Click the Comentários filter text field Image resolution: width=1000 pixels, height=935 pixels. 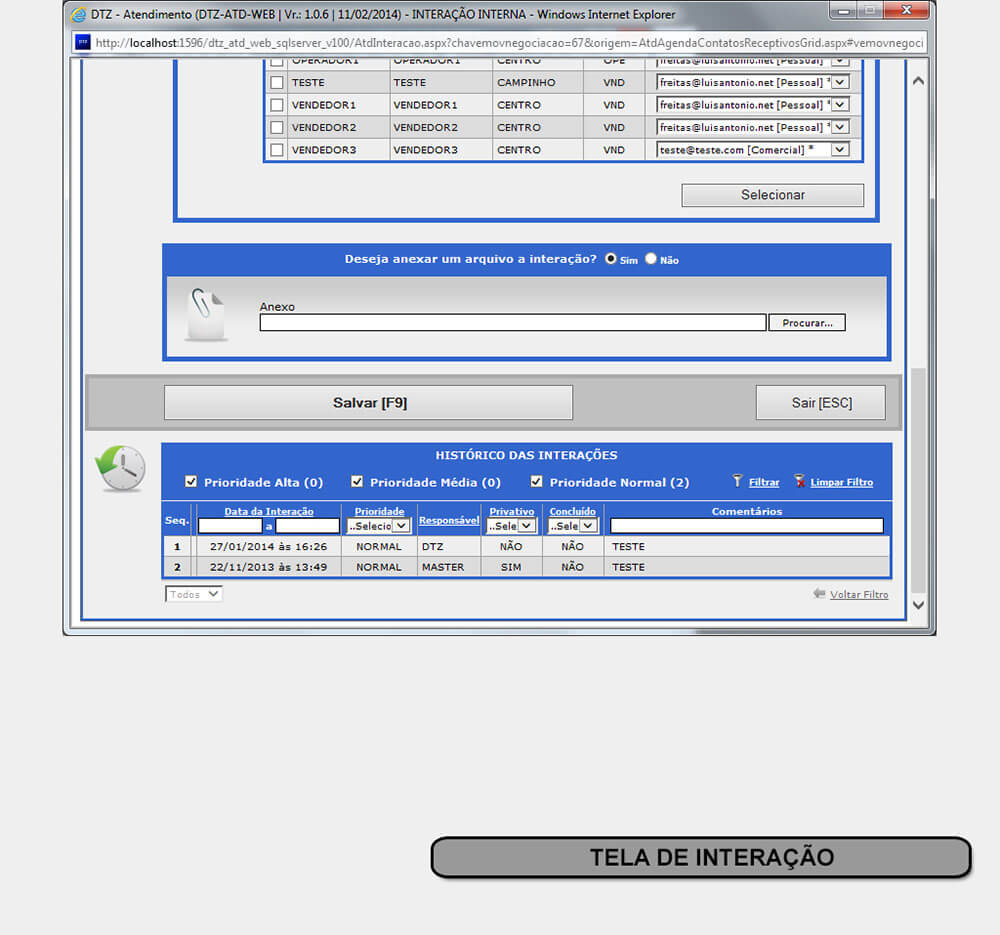point(746,526)
